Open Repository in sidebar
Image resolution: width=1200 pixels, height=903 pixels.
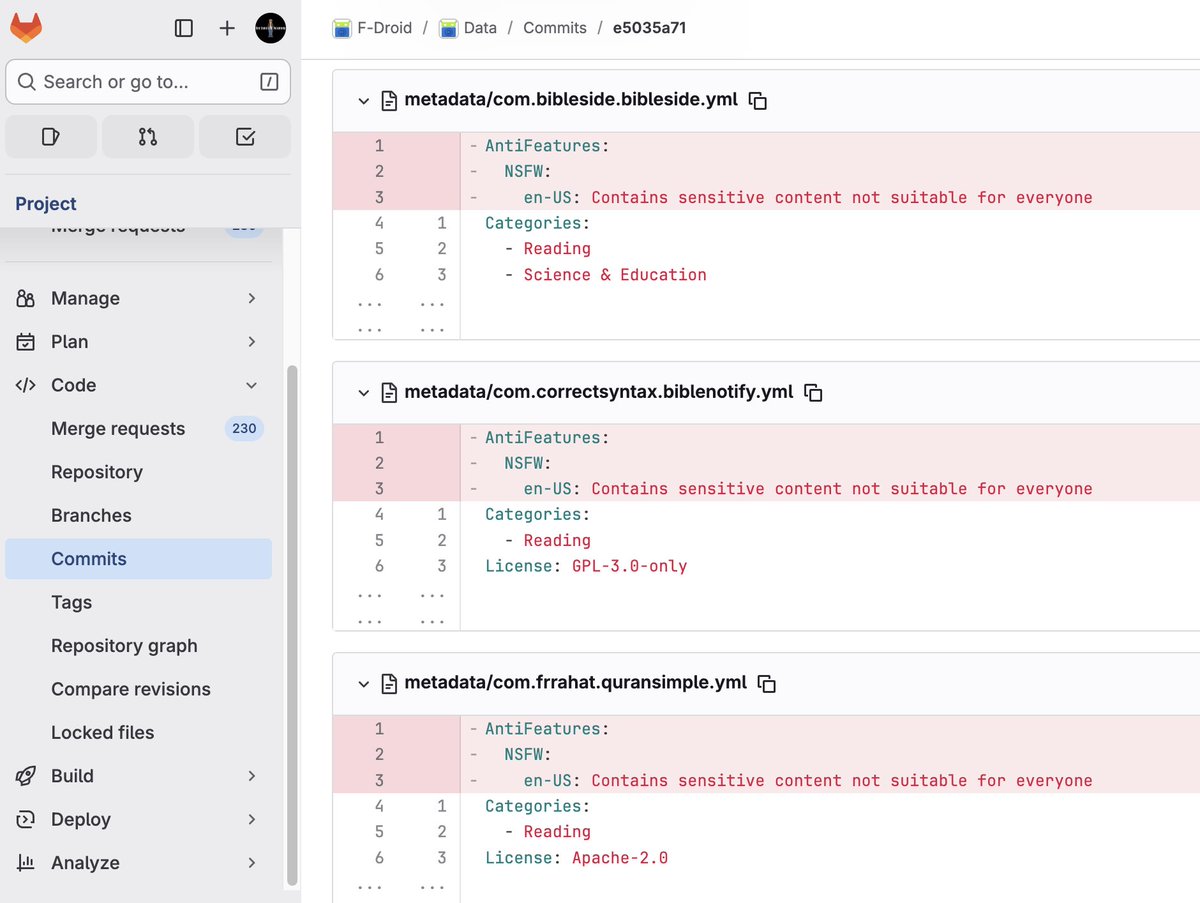coord(138,472)
